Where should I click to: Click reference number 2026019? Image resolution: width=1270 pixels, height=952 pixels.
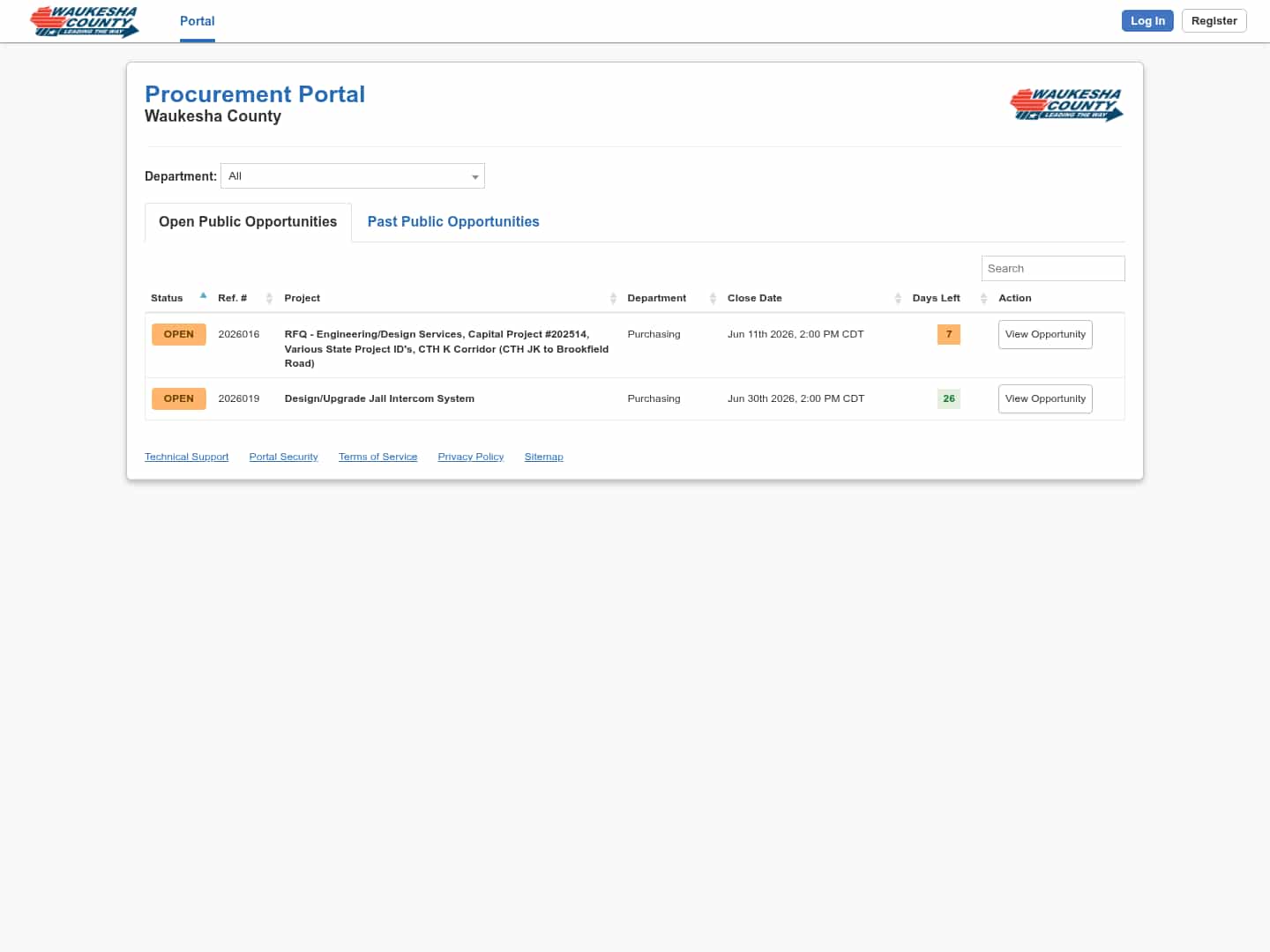pyautogui.click(x=239, y=399)
